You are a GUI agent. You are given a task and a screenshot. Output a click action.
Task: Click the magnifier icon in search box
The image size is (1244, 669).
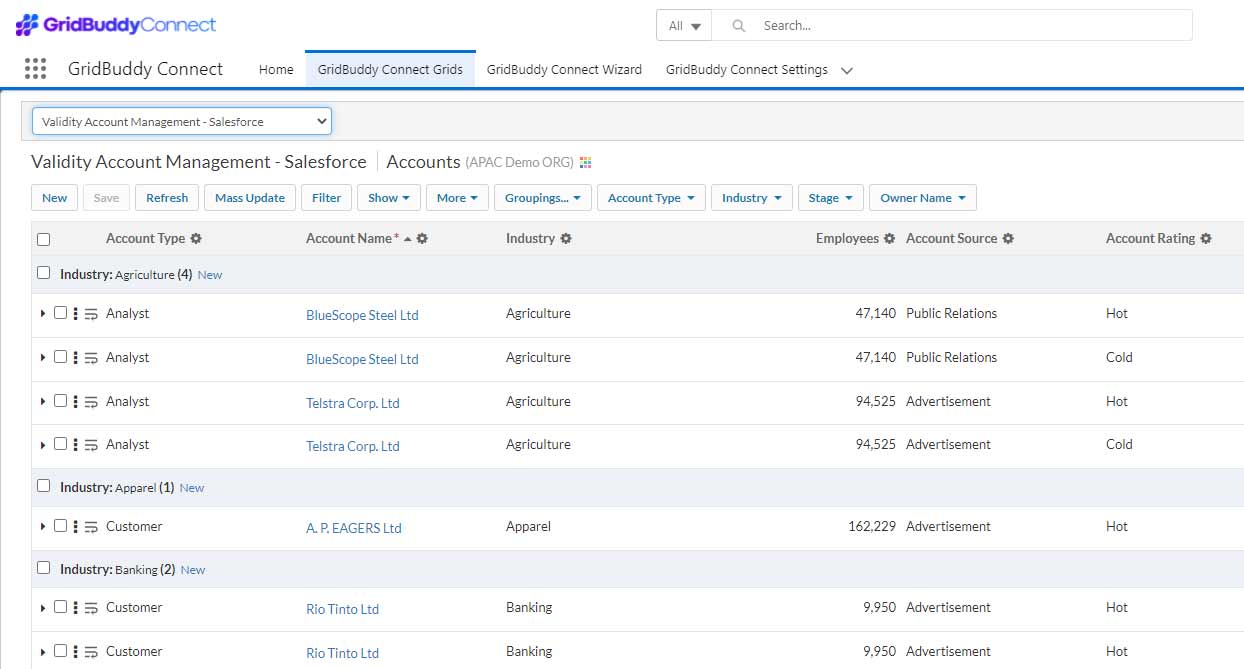[x=739, y=26]
